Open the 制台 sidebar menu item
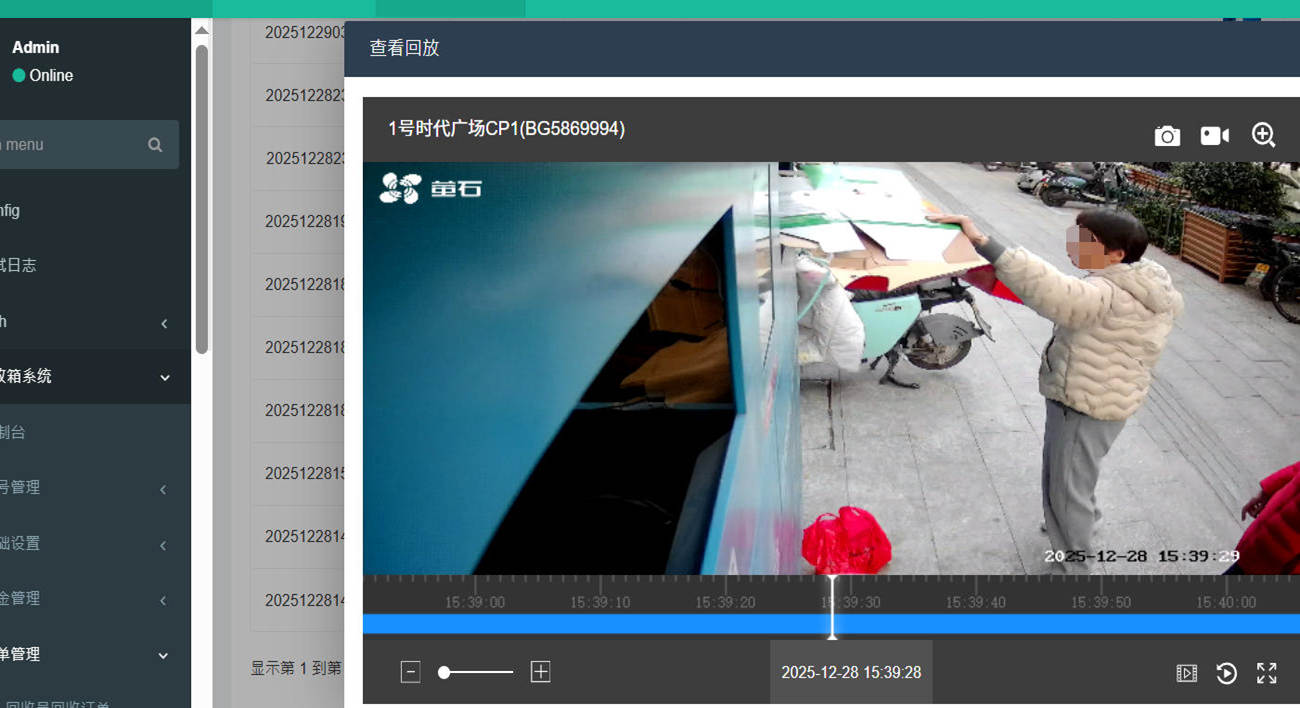 (13, 433)
